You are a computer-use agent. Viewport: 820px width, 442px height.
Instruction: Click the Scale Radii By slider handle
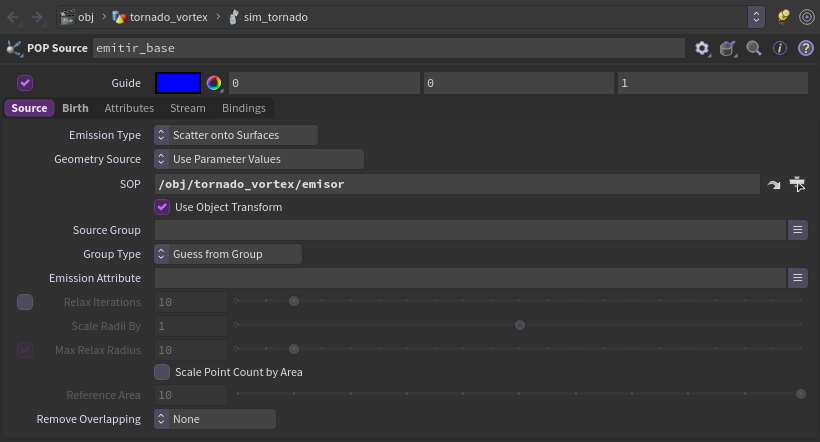[520, 325]
